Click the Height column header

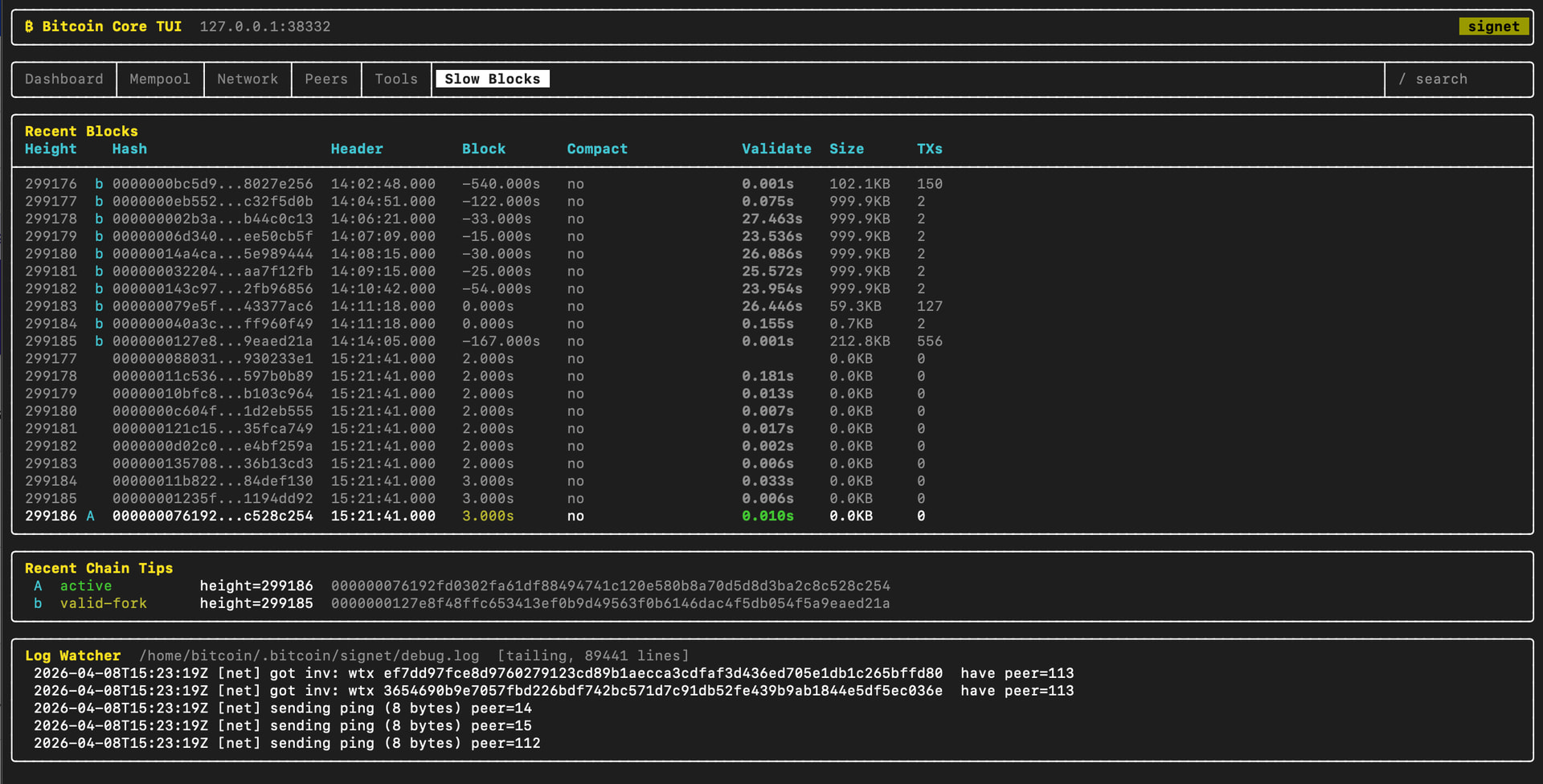coord(51,149)
